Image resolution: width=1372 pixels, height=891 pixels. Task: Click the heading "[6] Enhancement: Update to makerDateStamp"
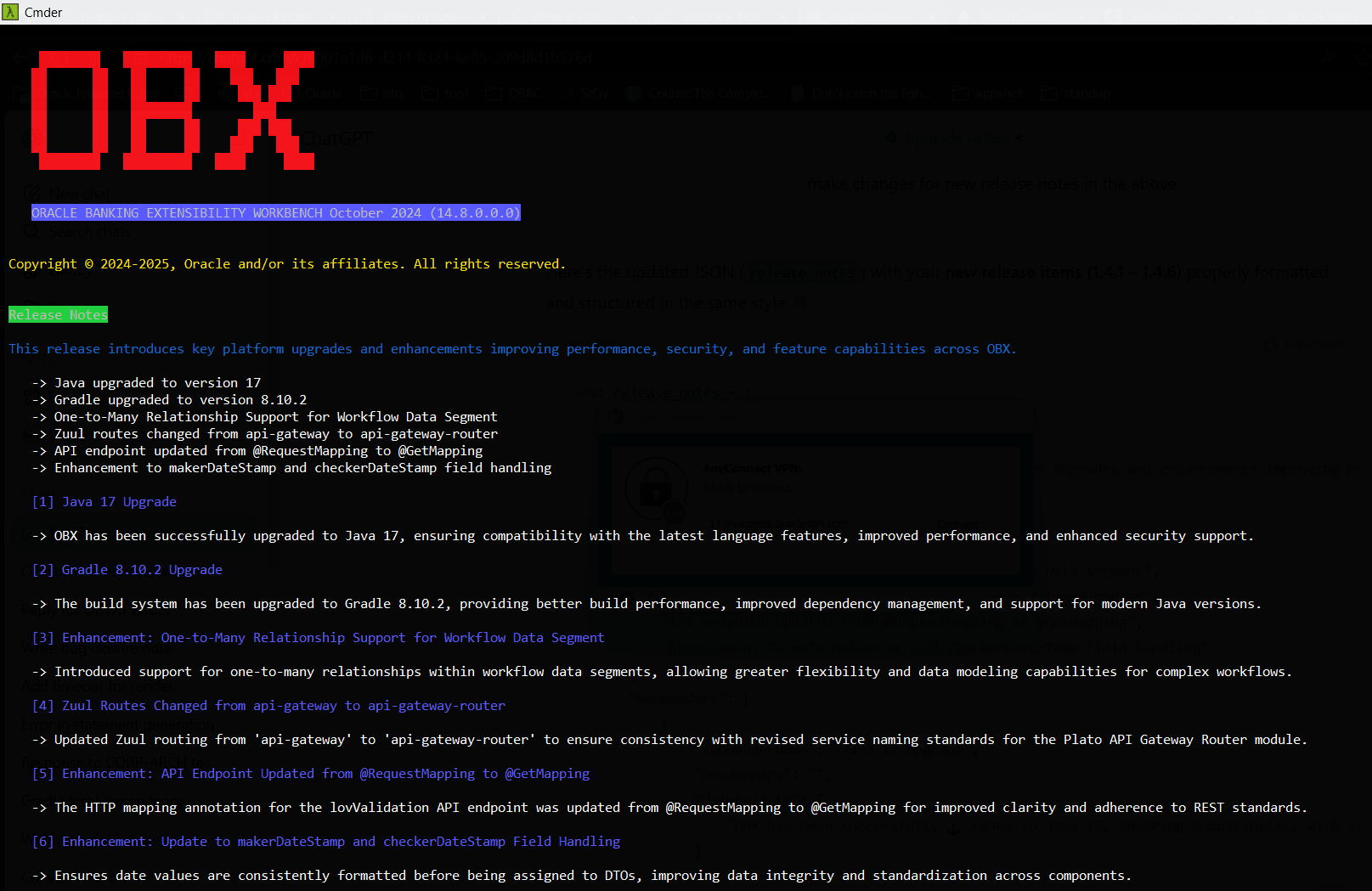pyautogui.click(x=326, y=842)
